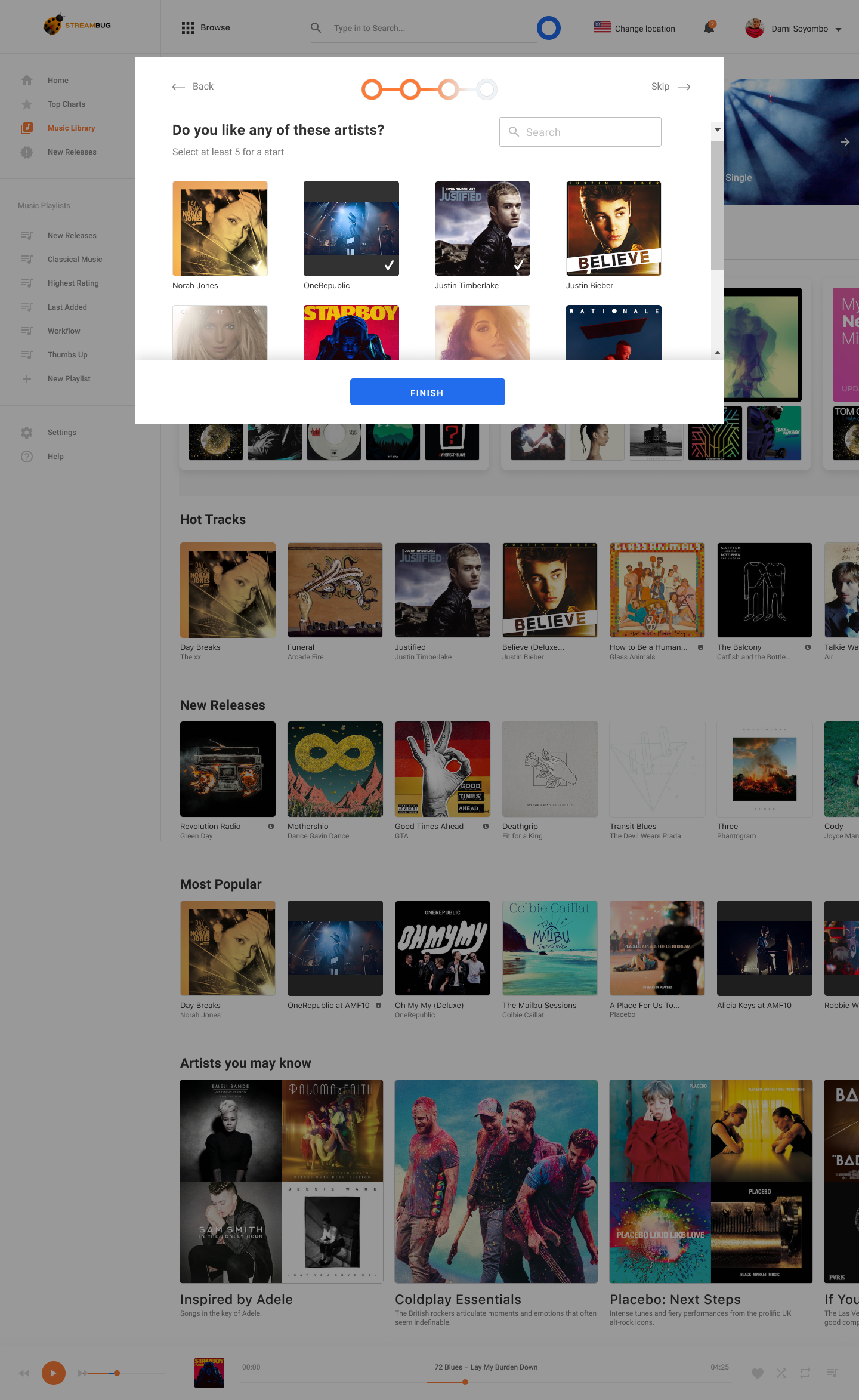Click the Starboy album thumbnail in player

(x=209, y=1373)
